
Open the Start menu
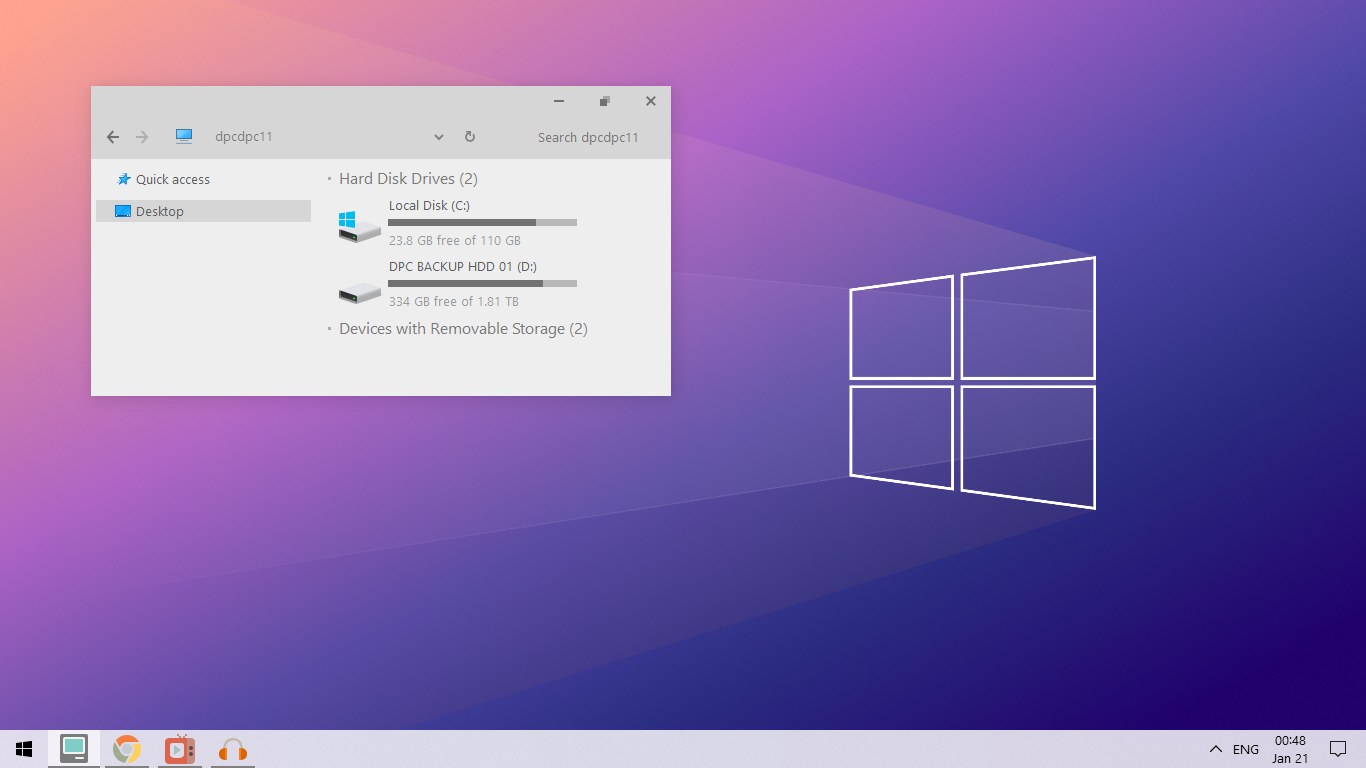pos(23,748)
